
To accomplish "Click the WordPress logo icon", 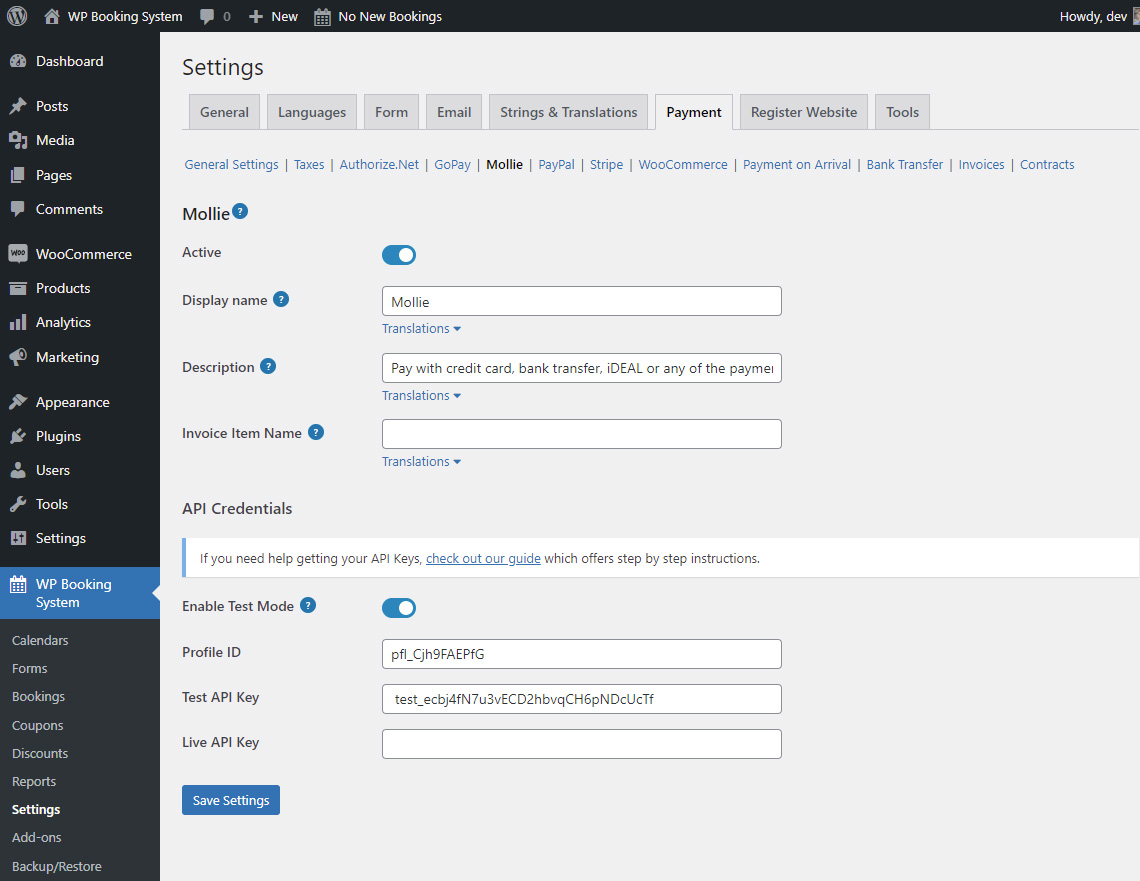I will click(17, 16).
